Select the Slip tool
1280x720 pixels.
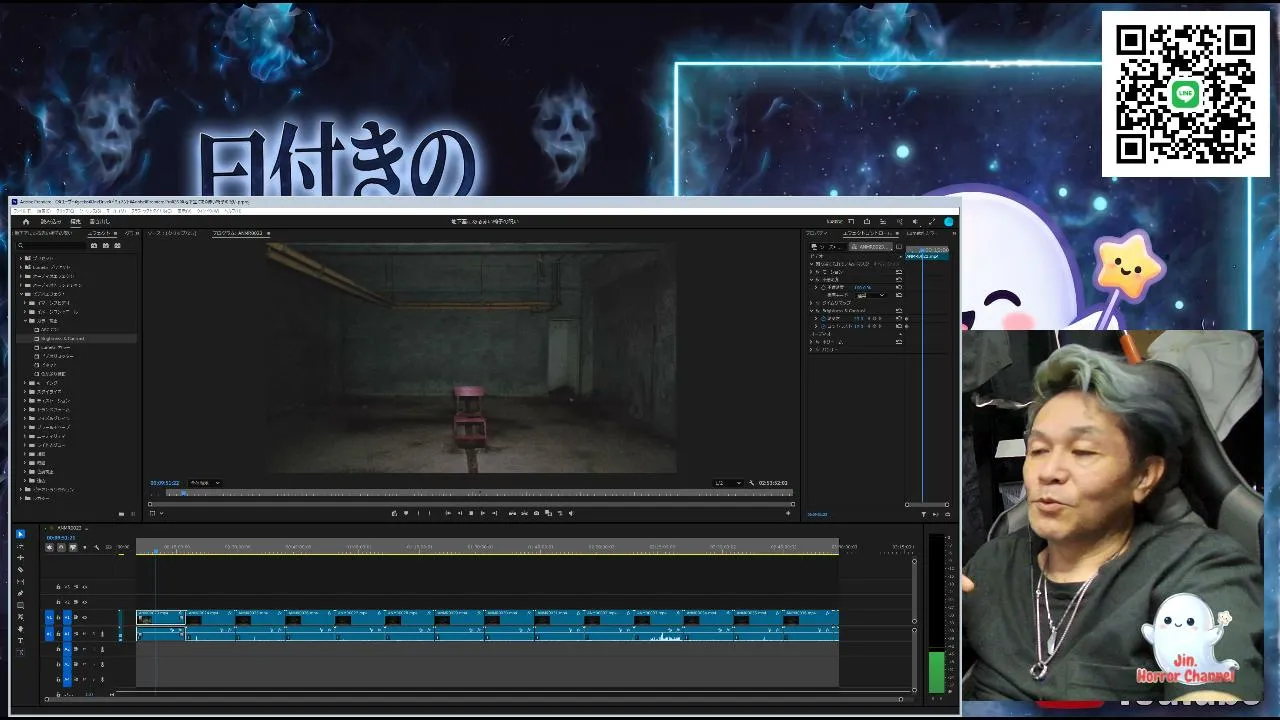(x=20, y=581)
